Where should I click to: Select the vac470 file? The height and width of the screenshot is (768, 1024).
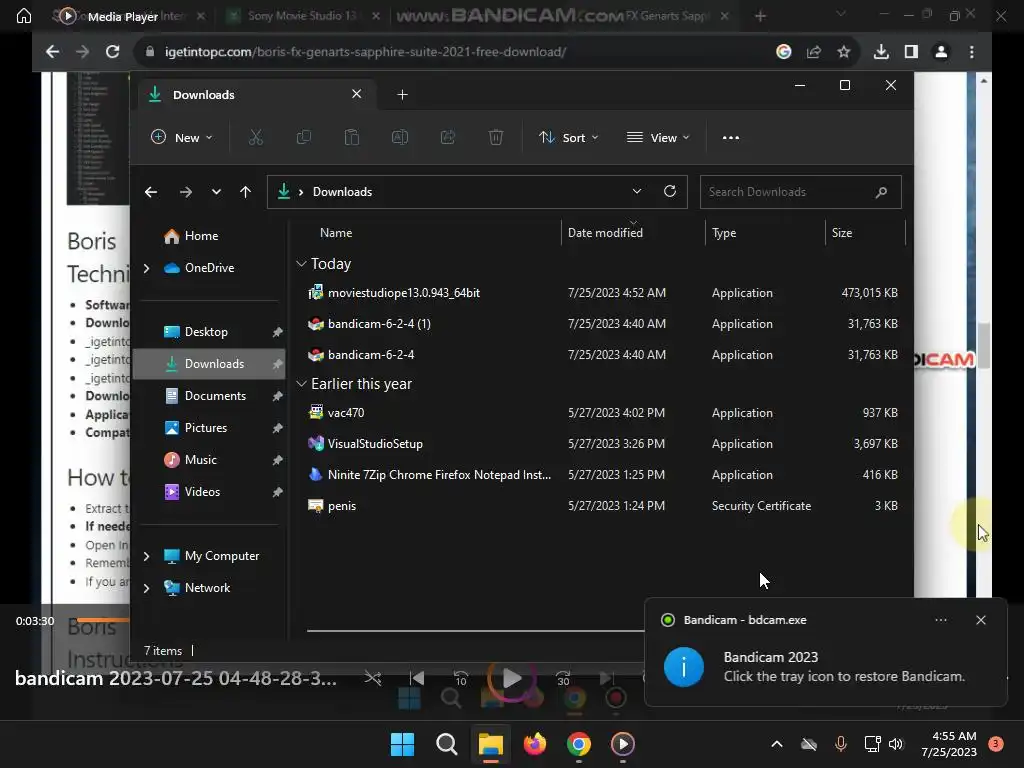click(602, 413)
